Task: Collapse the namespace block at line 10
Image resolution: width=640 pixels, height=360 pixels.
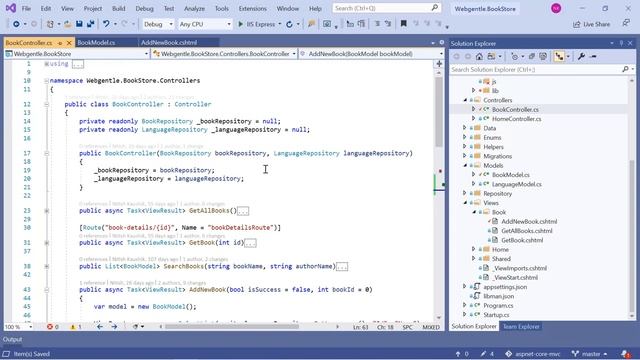Action: pos(46,81)
